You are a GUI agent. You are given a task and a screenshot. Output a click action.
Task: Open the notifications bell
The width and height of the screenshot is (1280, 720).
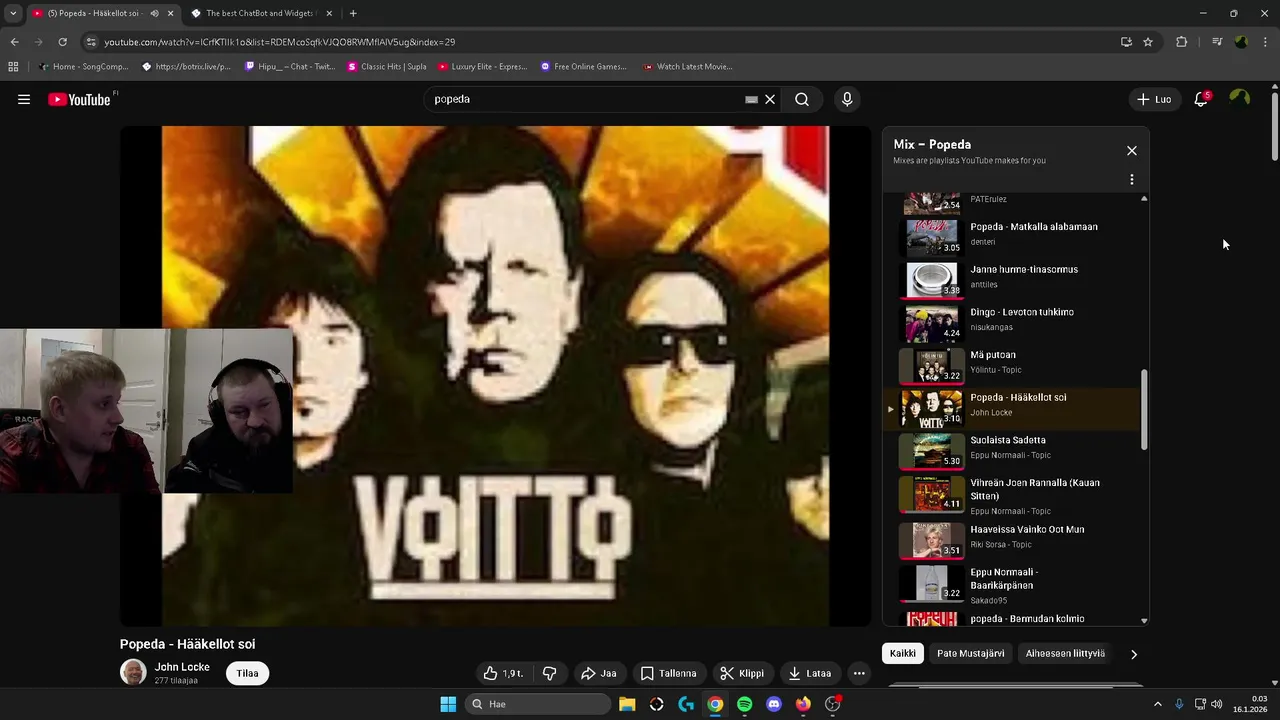pyautogui.click(x=1201, y=99)
